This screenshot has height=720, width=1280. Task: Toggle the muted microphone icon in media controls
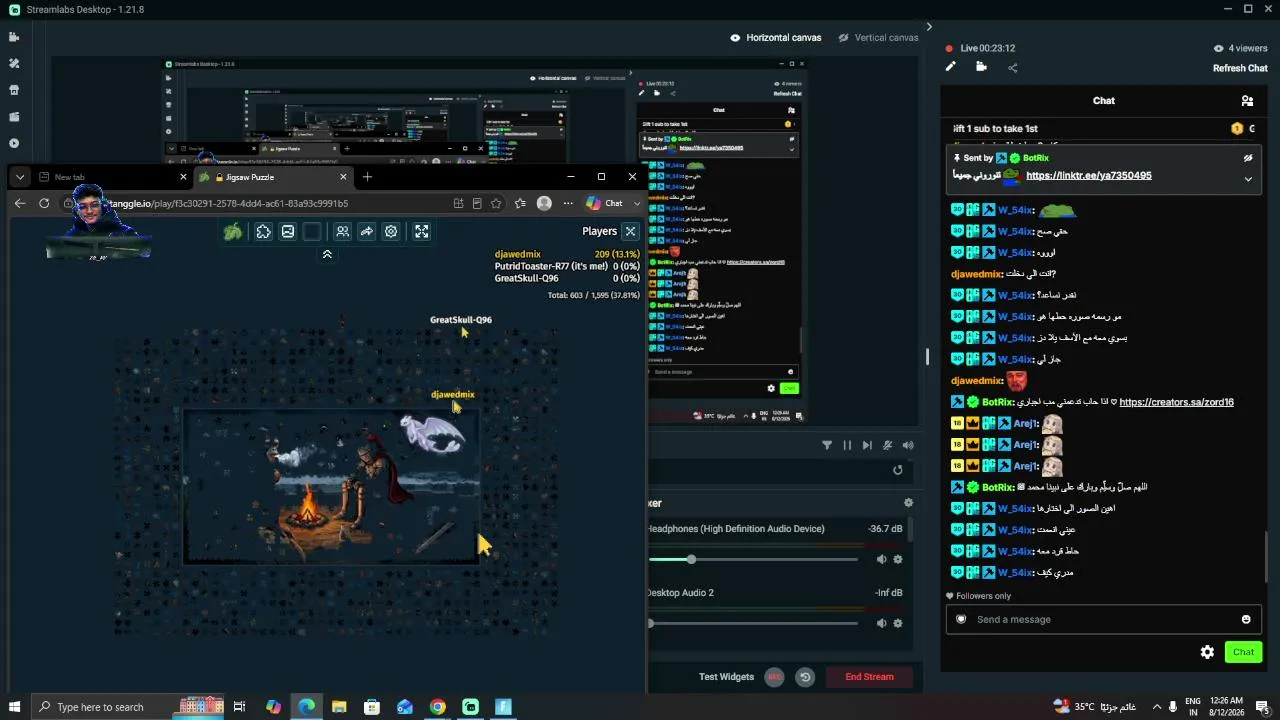coord(888,445)
